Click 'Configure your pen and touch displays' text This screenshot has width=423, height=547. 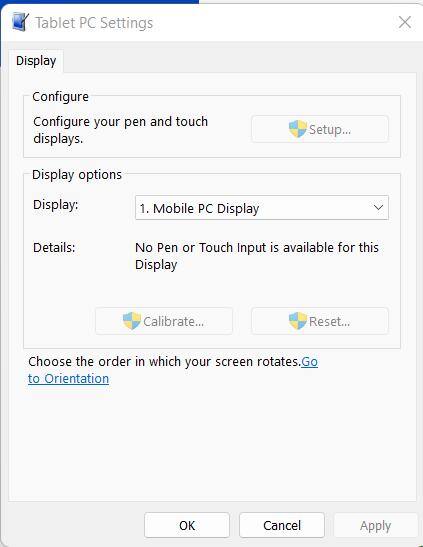120,130
